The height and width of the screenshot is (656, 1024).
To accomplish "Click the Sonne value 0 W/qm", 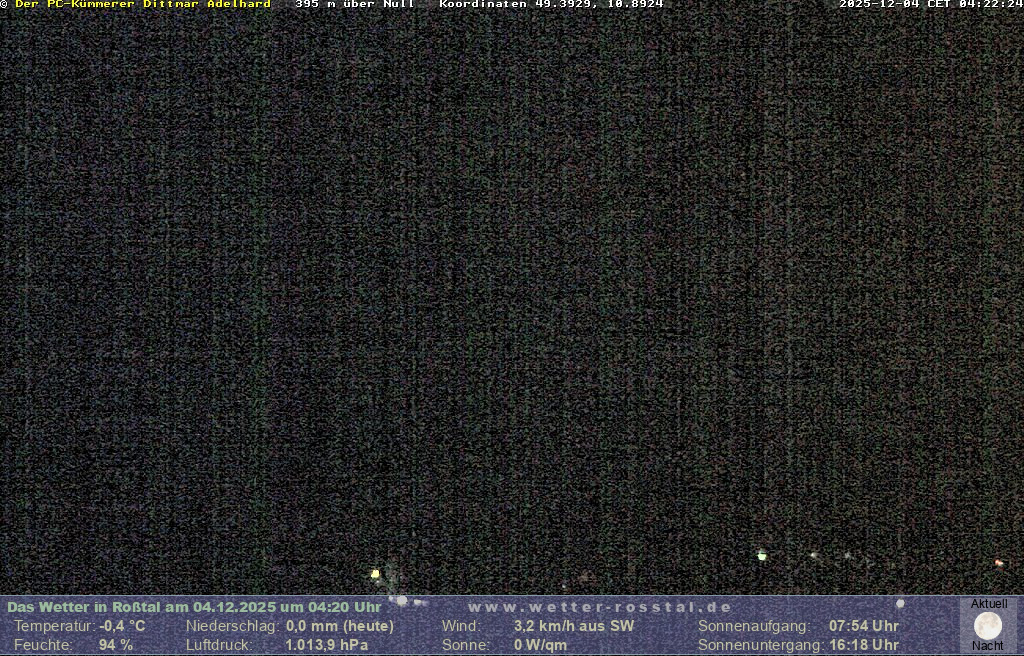I will click(540, 645).
